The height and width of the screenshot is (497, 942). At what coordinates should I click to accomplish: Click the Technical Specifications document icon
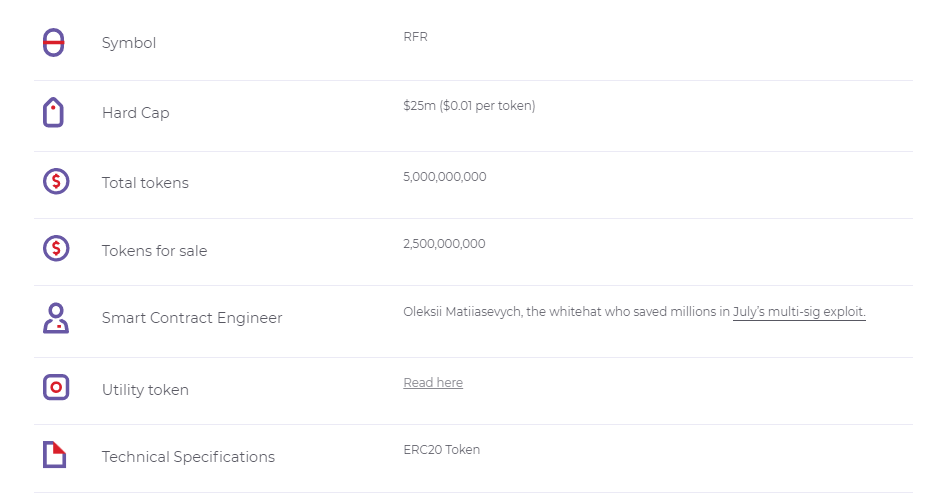click(54, 455)
